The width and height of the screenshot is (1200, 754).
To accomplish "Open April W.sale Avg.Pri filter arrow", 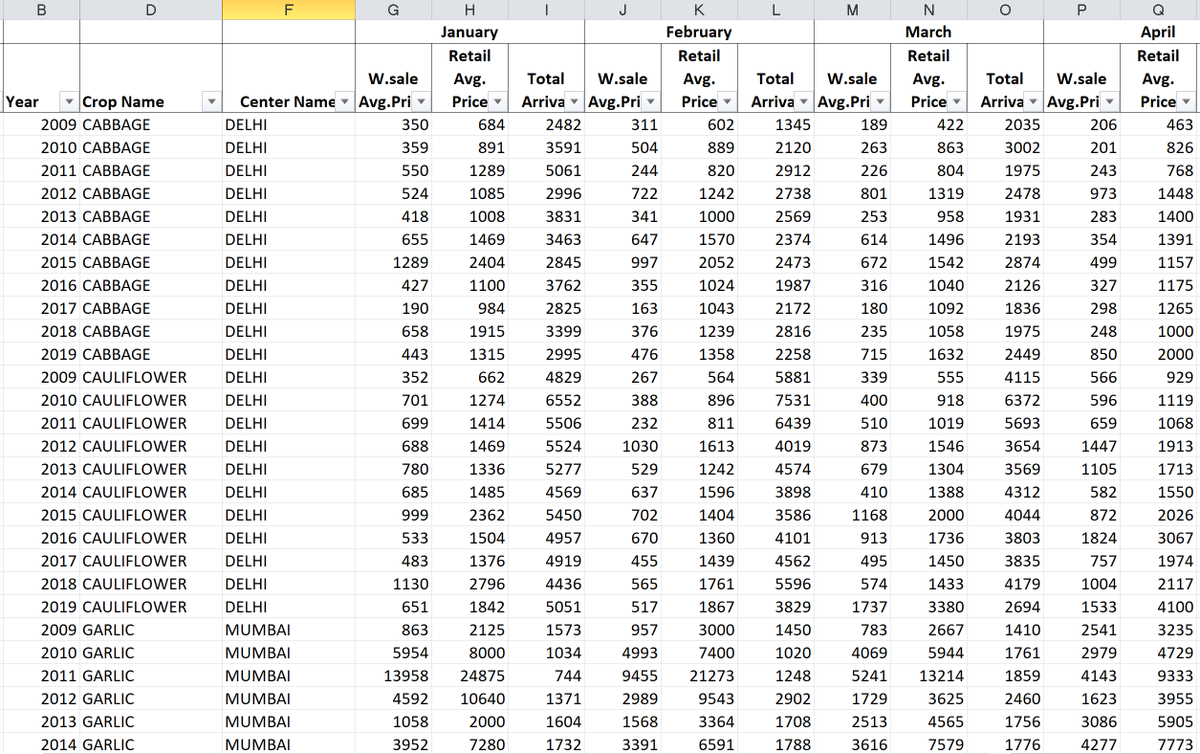I will click(x=1111, y=102).
